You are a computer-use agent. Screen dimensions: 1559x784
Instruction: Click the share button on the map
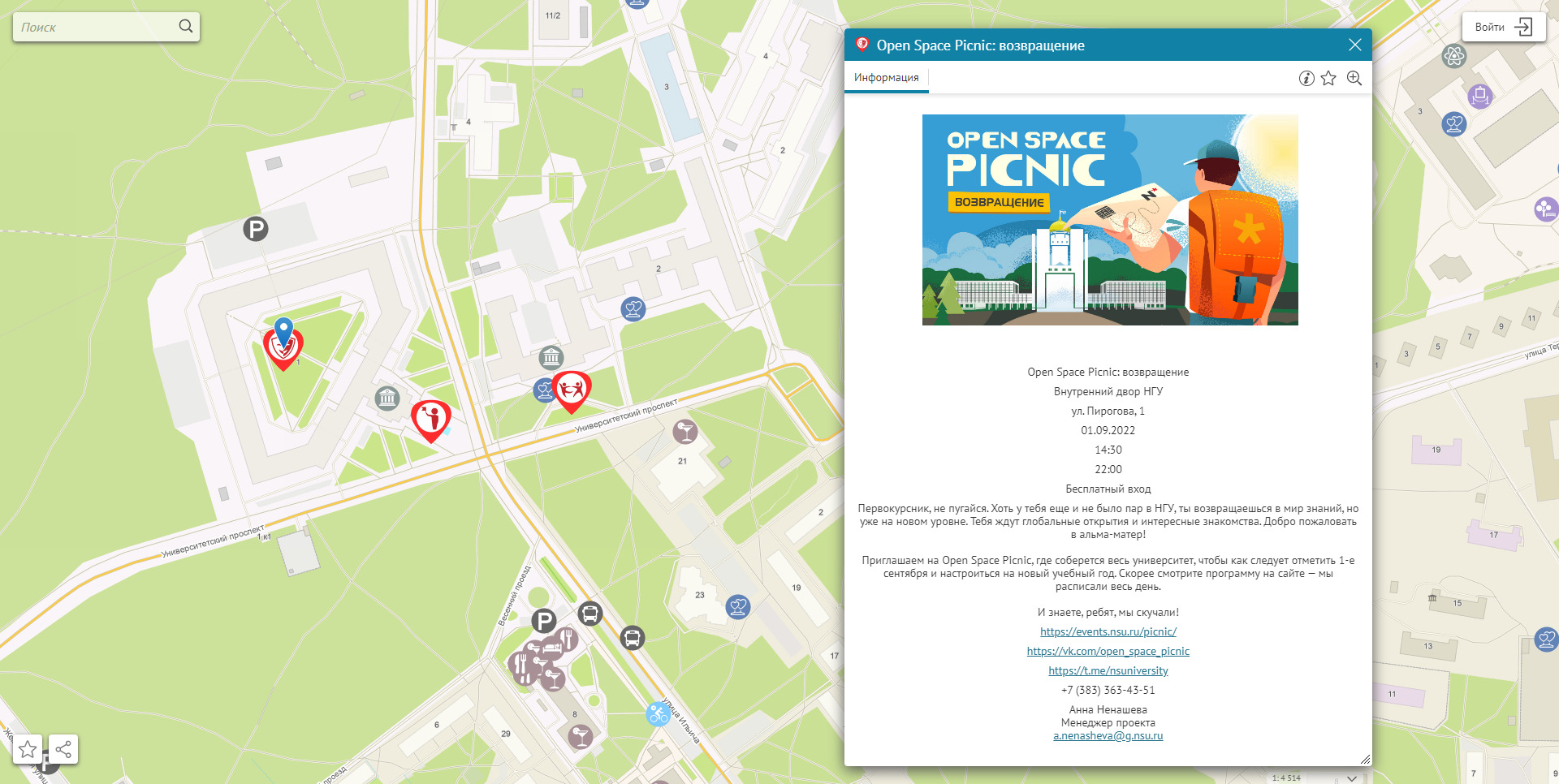63,749
